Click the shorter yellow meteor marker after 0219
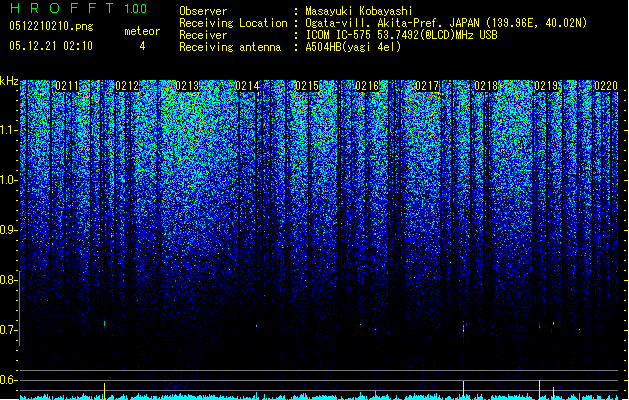Viewport: 629px width, 400px height. click(553, 393)
